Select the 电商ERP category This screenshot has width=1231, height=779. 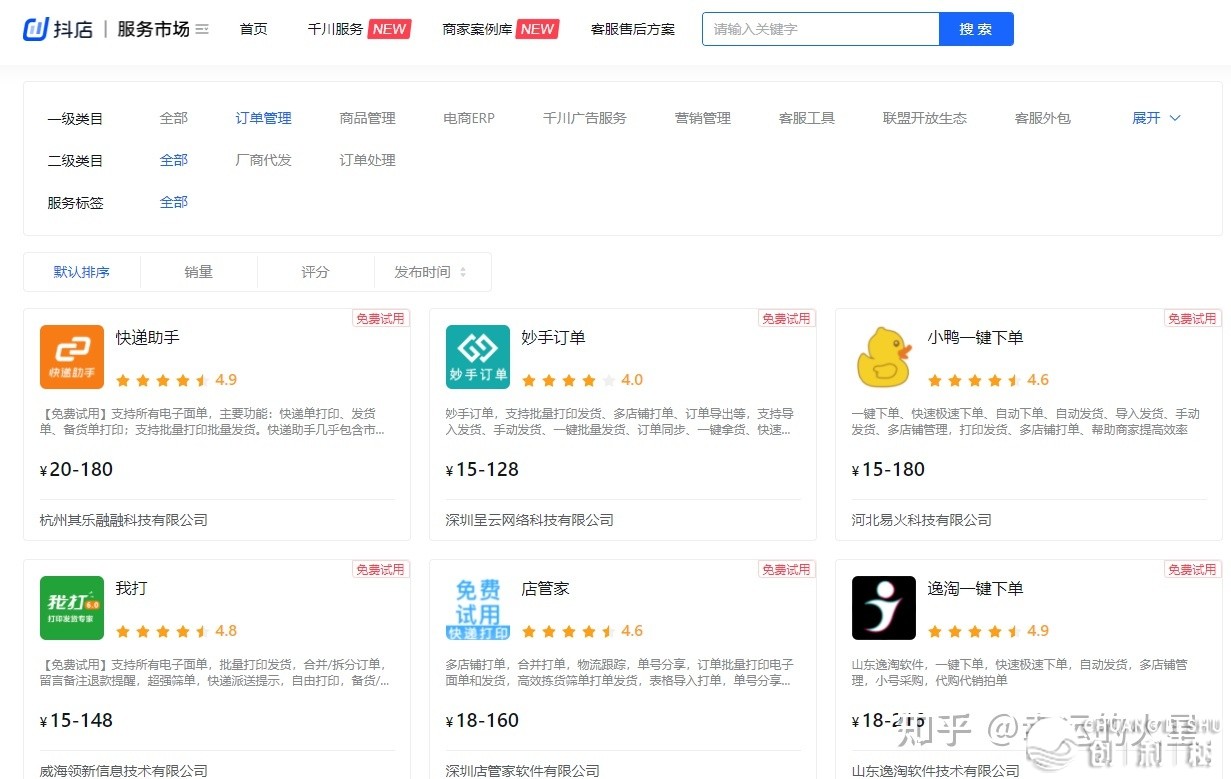click(469, 118)
